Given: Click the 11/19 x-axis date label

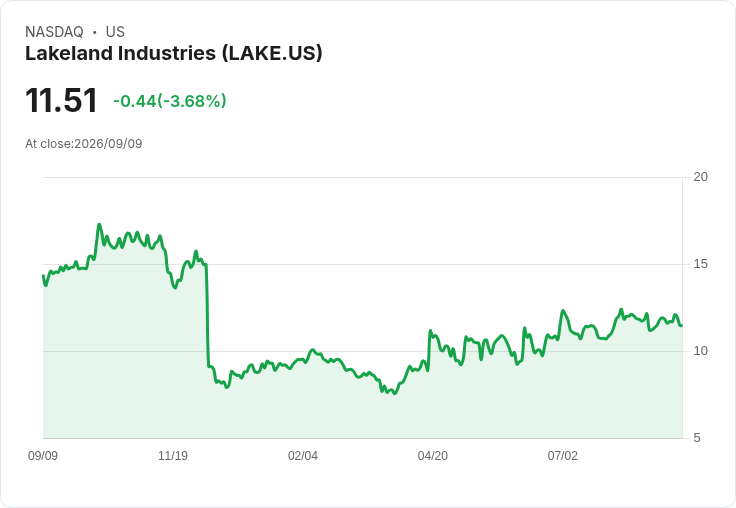Looking at the screenshot, I should point(173,456).
